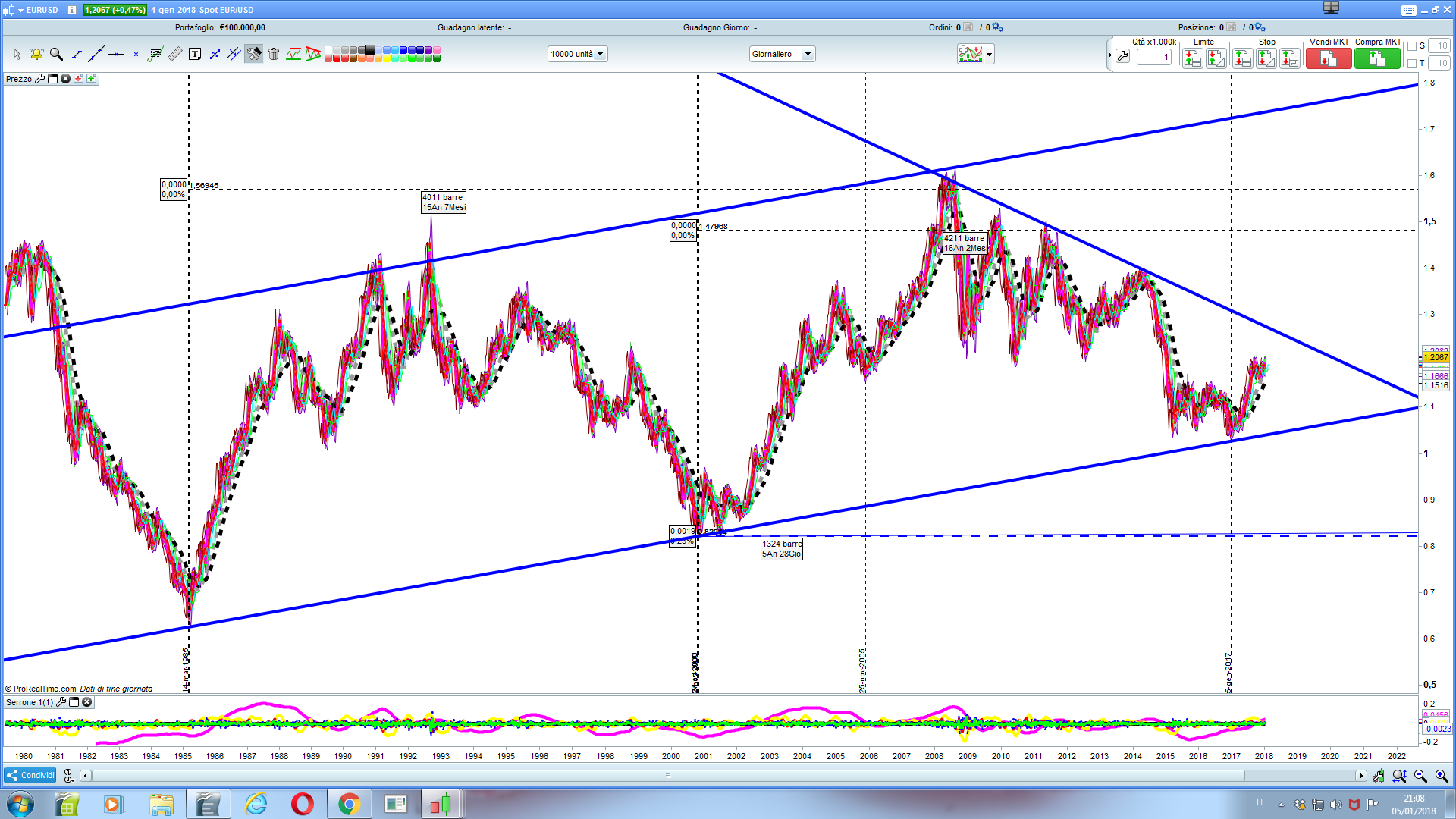1456x819 pixels.
Task: Toggle the hammer and wrench settings tool
Action: (x=254, y=54)
